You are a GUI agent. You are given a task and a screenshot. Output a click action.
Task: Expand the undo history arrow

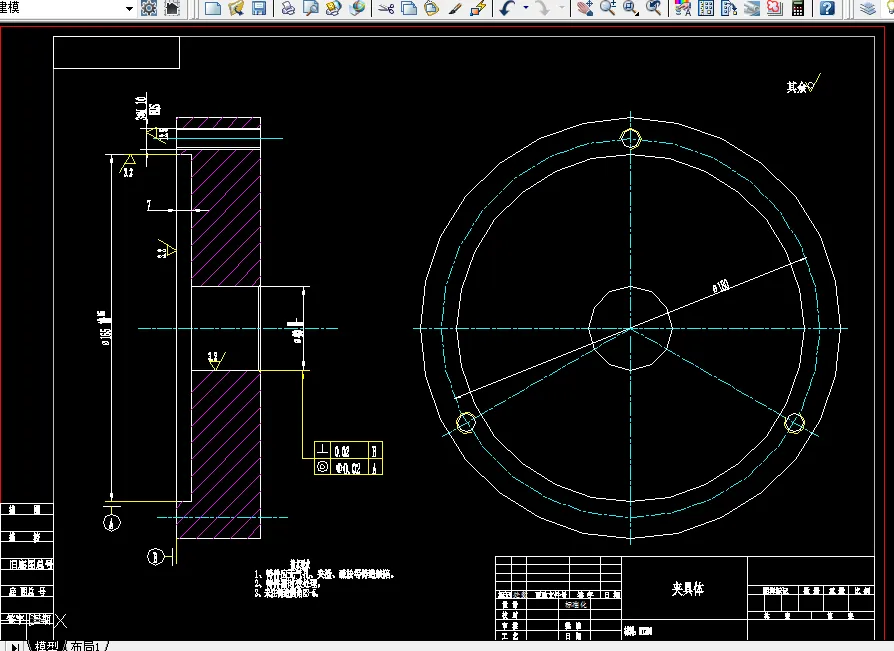[x=526, y=8]
